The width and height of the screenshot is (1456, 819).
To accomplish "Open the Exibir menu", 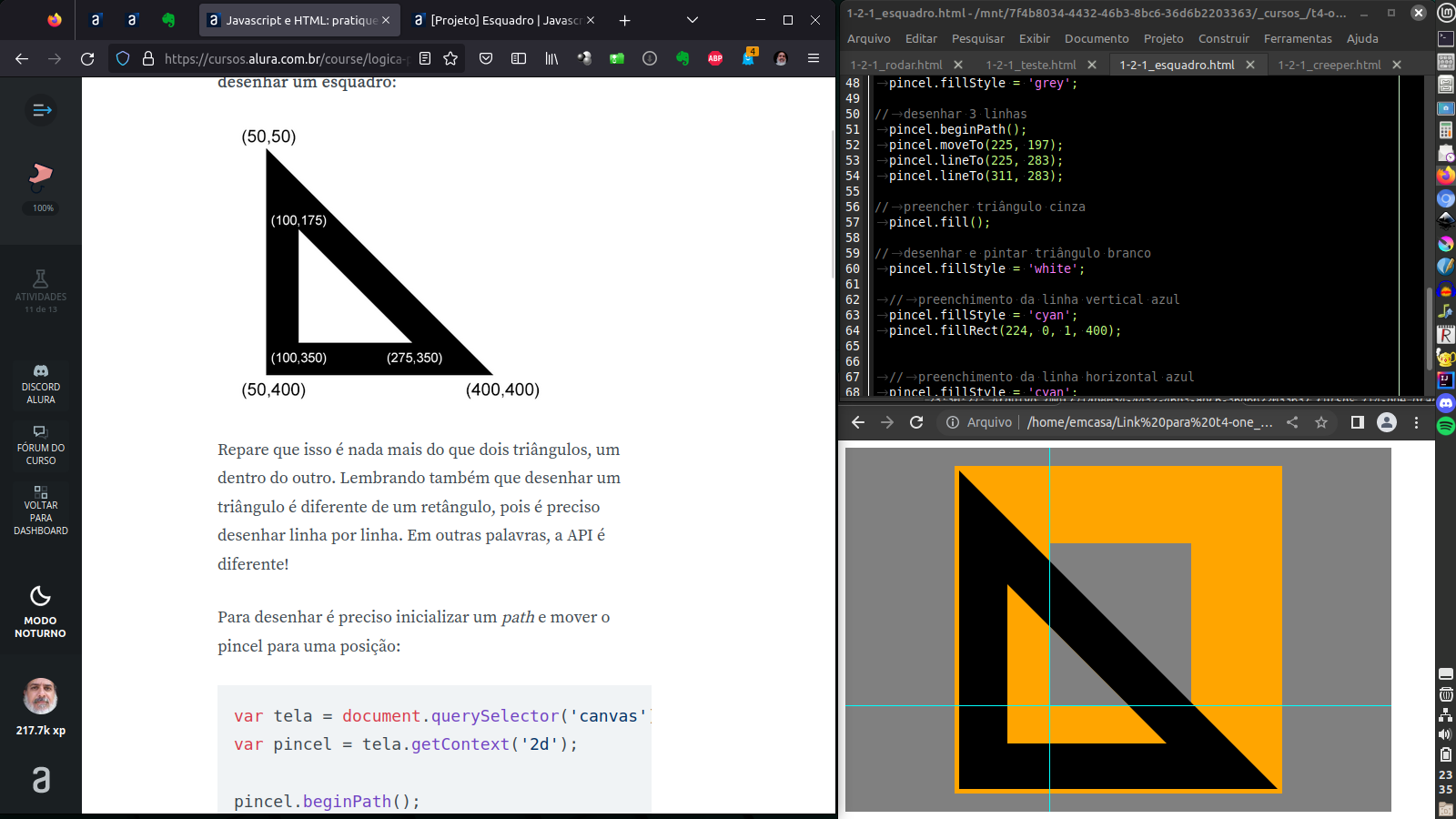I will point(1035,38).
